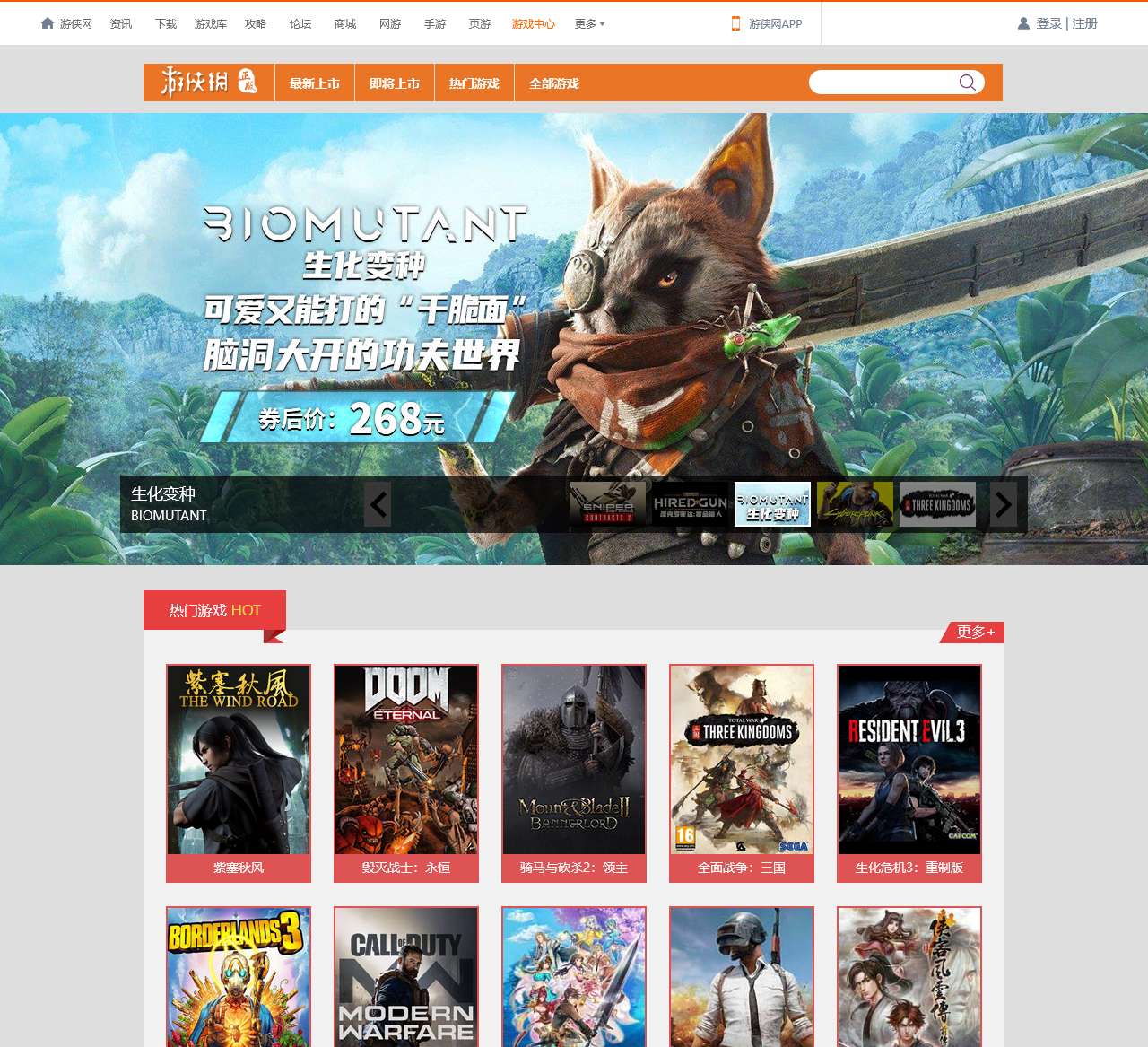
Task: Open 页游 in the top navigation
Action: 480,24
